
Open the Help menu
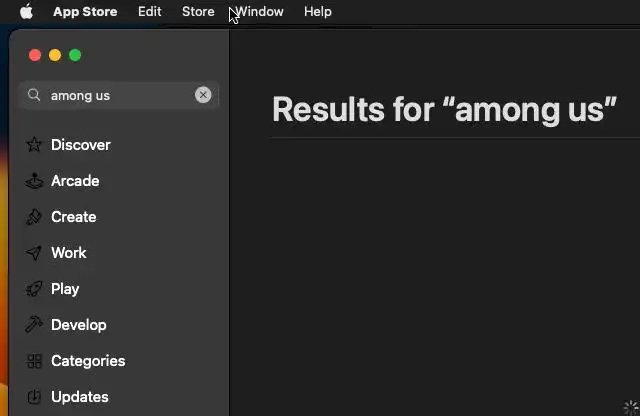[x=318, y=12]
